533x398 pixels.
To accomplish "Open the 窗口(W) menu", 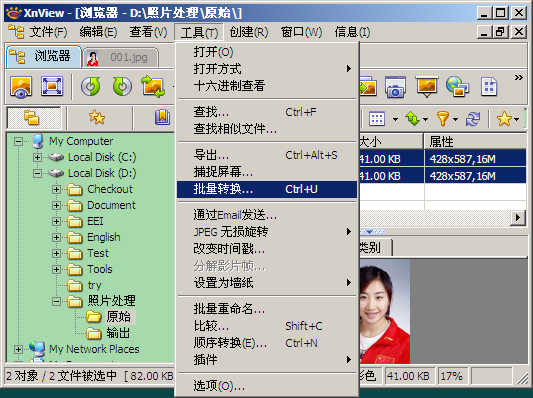I will tap(302, 32).
